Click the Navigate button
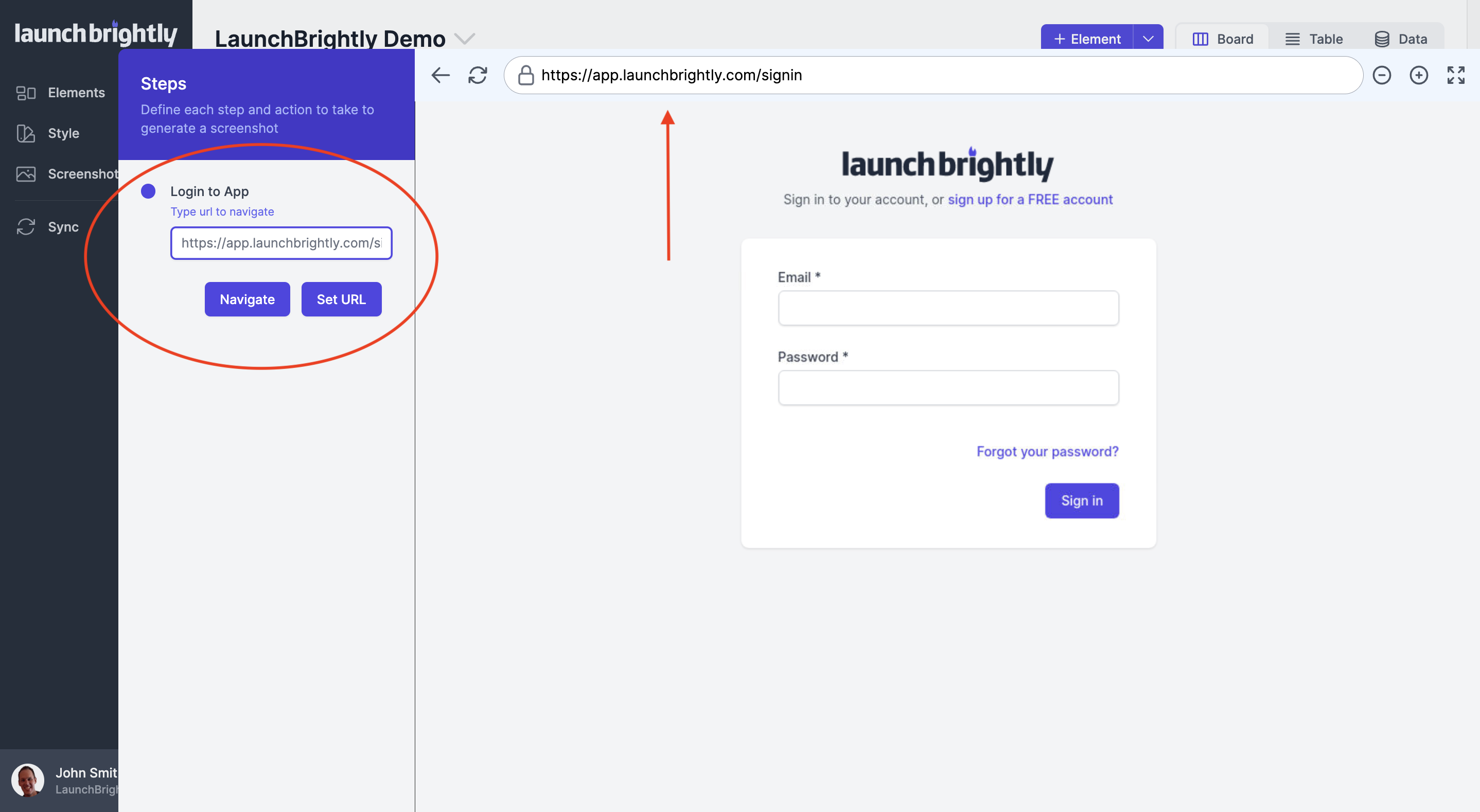The width and height of the screenshot is (1480, 812). 247,299
